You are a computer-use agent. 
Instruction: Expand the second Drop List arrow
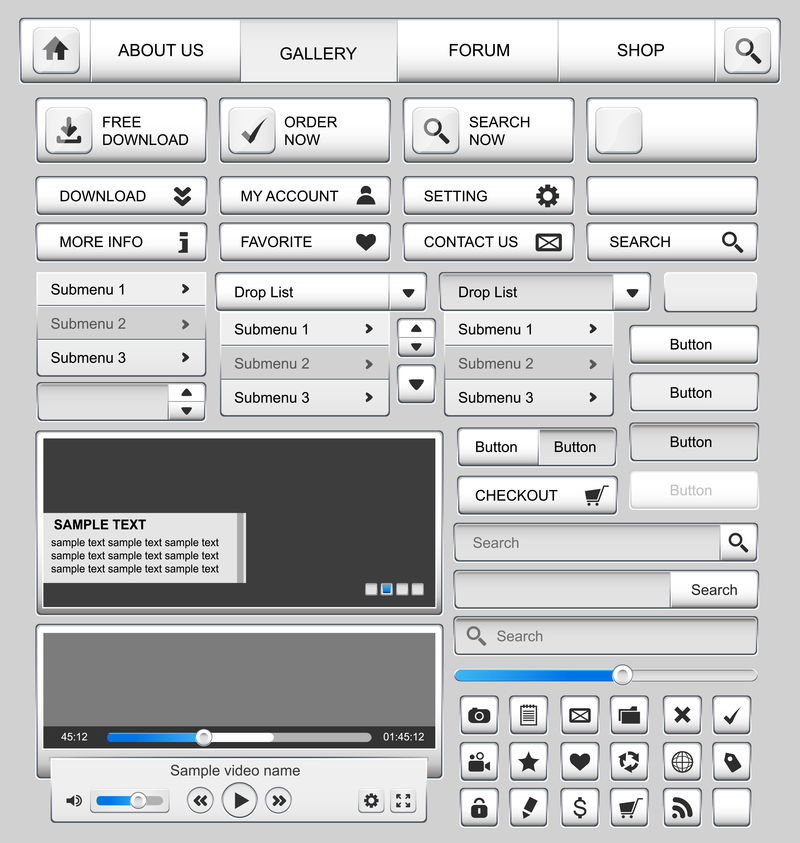(x=632, y=292)
